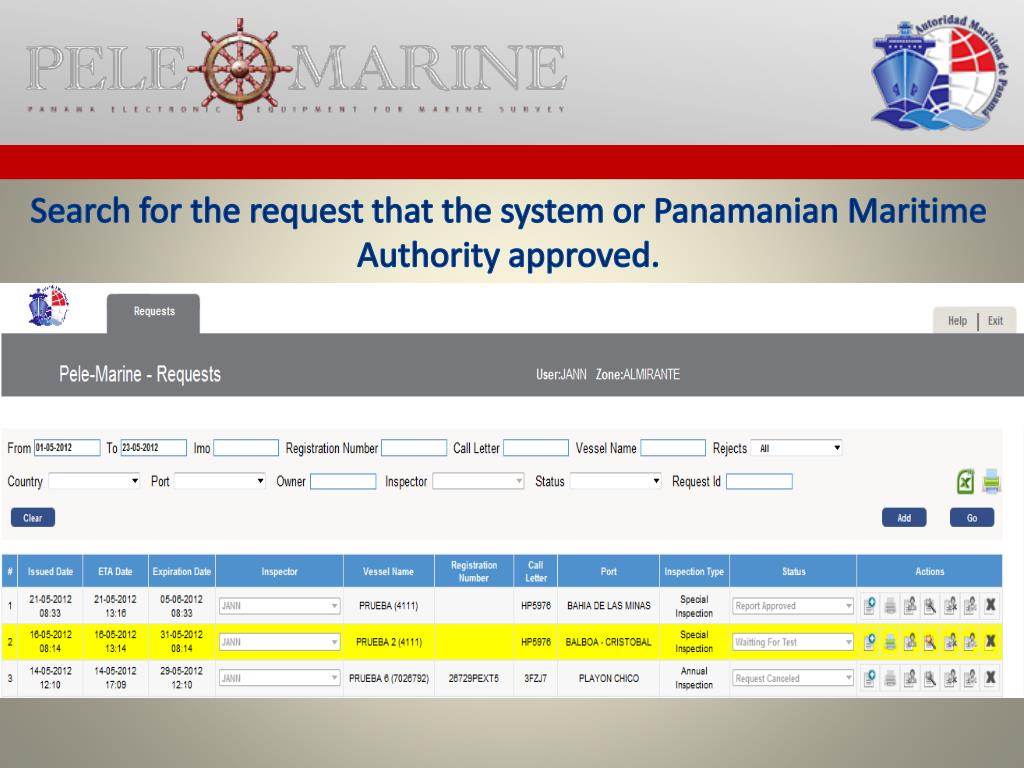
Task: Switch to the Requests tab
Action: [153, 313]
